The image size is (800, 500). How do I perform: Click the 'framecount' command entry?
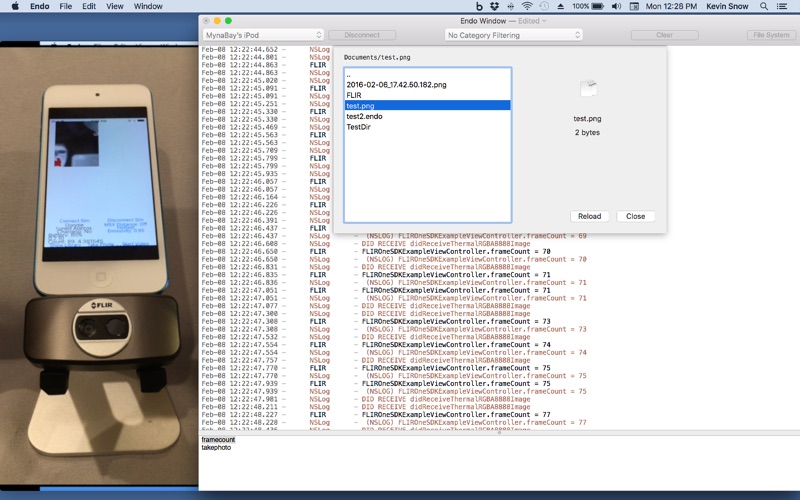tap(218, 439)
